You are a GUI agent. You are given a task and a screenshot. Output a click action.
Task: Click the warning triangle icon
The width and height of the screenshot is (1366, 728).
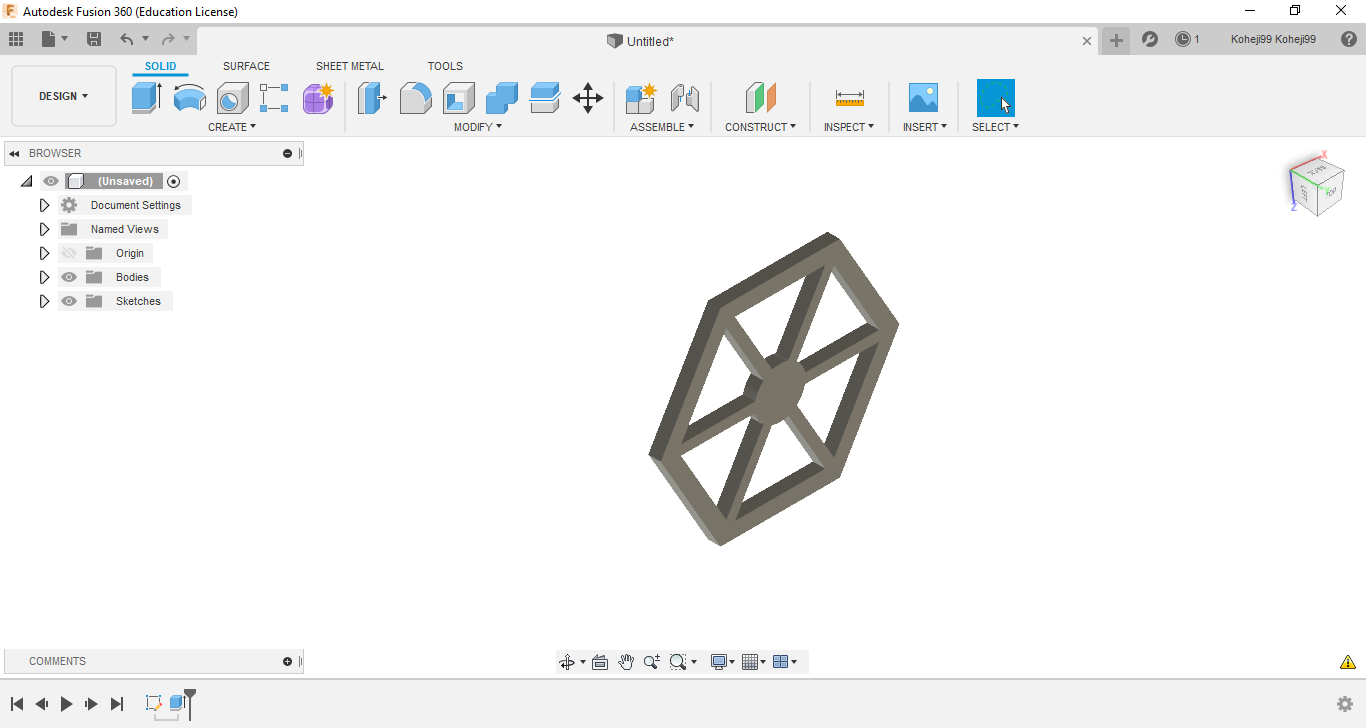pyautogui.click(x=1348, y=662)
